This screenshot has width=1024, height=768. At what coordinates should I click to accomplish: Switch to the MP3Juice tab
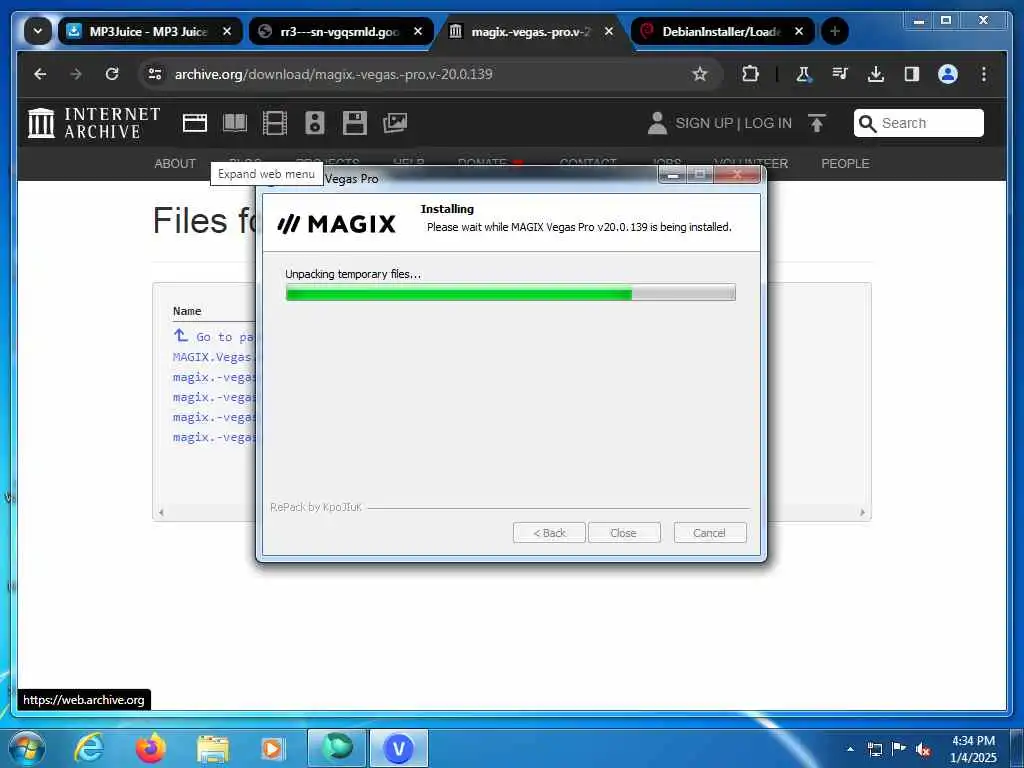pos(149,31)
